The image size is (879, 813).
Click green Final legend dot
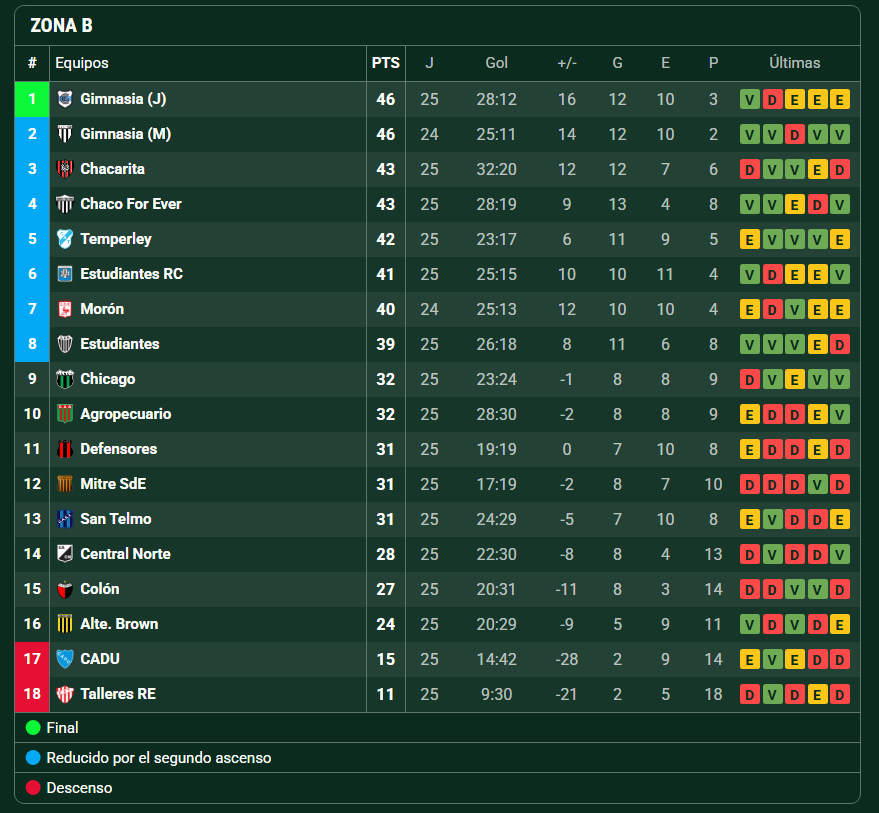(x=33, y=728)
